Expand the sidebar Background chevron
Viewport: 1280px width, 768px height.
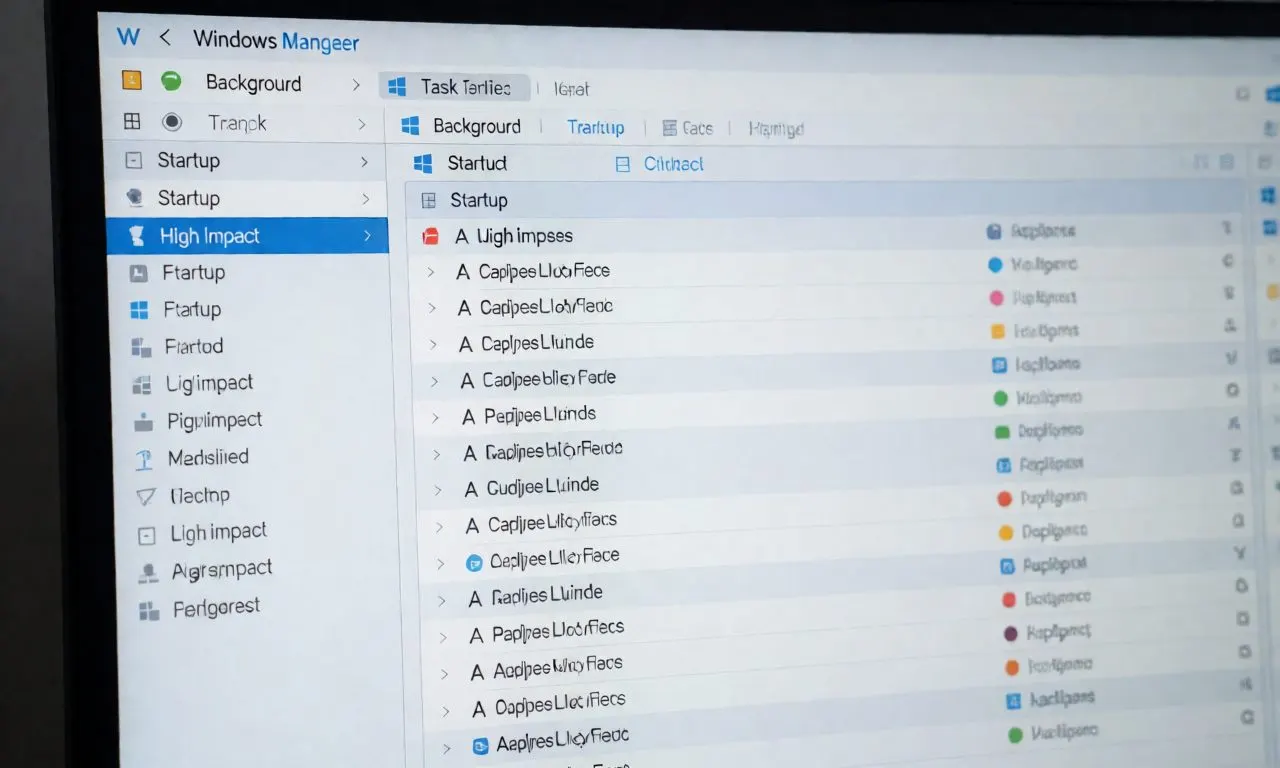tap(356, 85)
